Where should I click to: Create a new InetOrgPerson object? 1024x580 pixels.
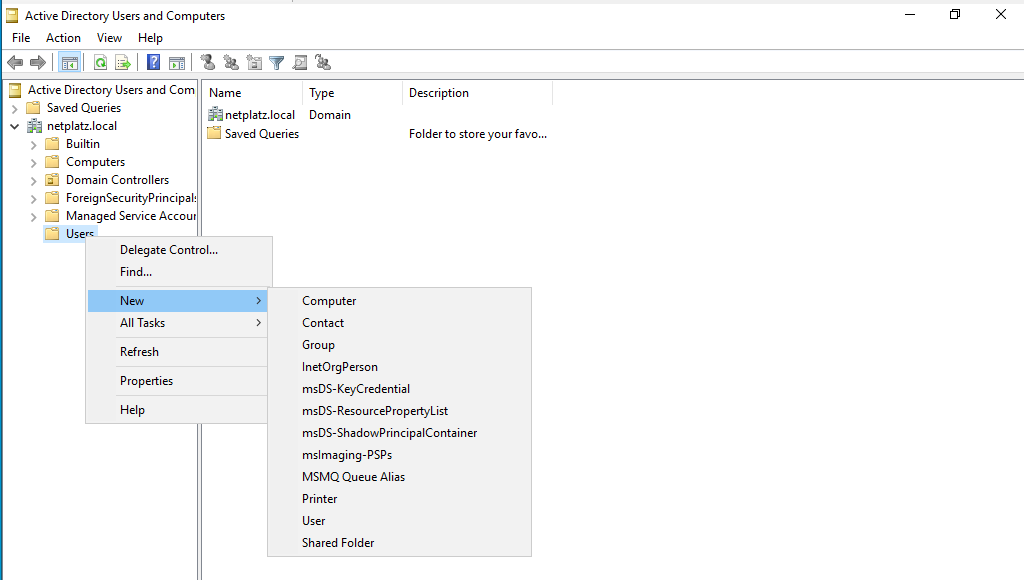pyautogui.click(x=400, y=367)
